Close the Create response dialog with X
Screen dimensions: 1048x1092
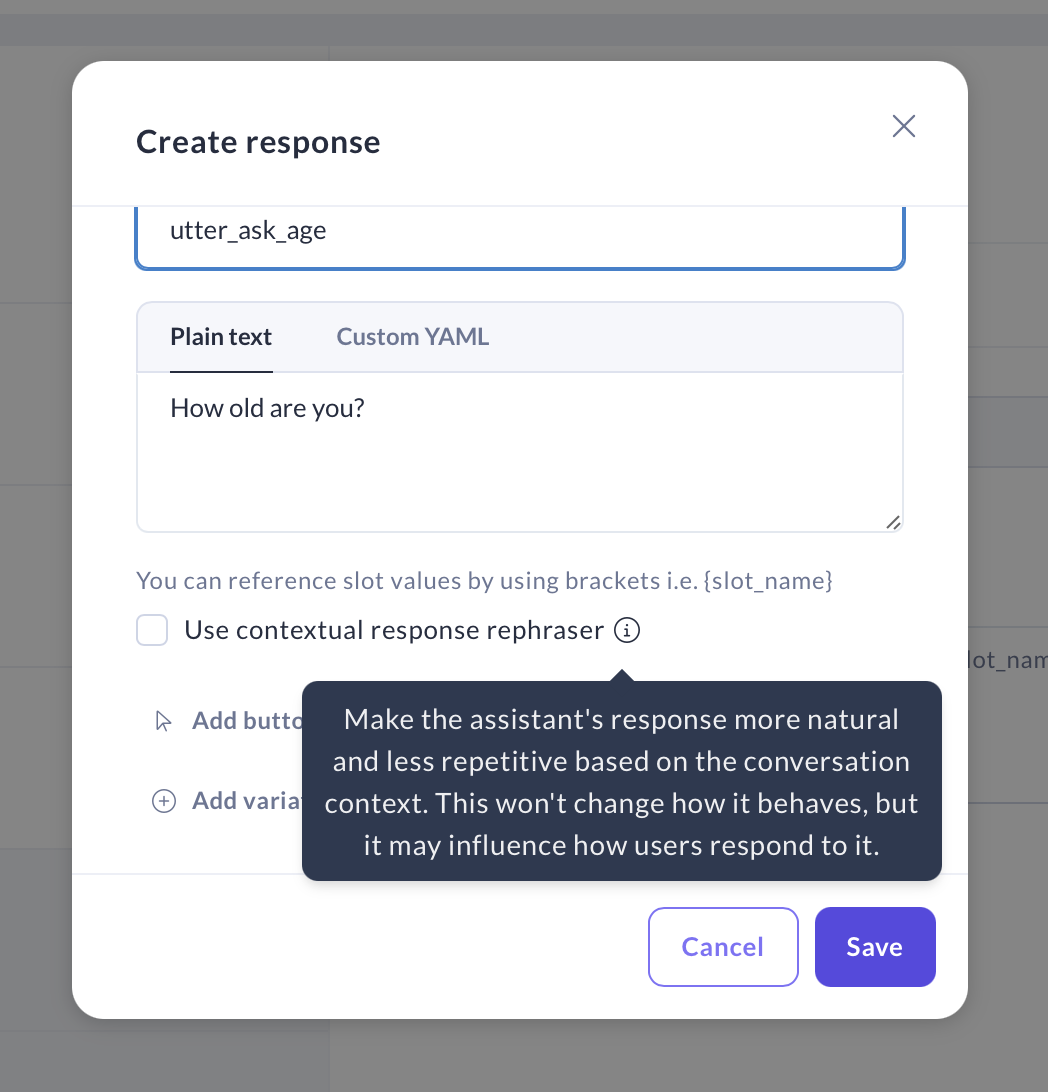(x=904, y=126)
